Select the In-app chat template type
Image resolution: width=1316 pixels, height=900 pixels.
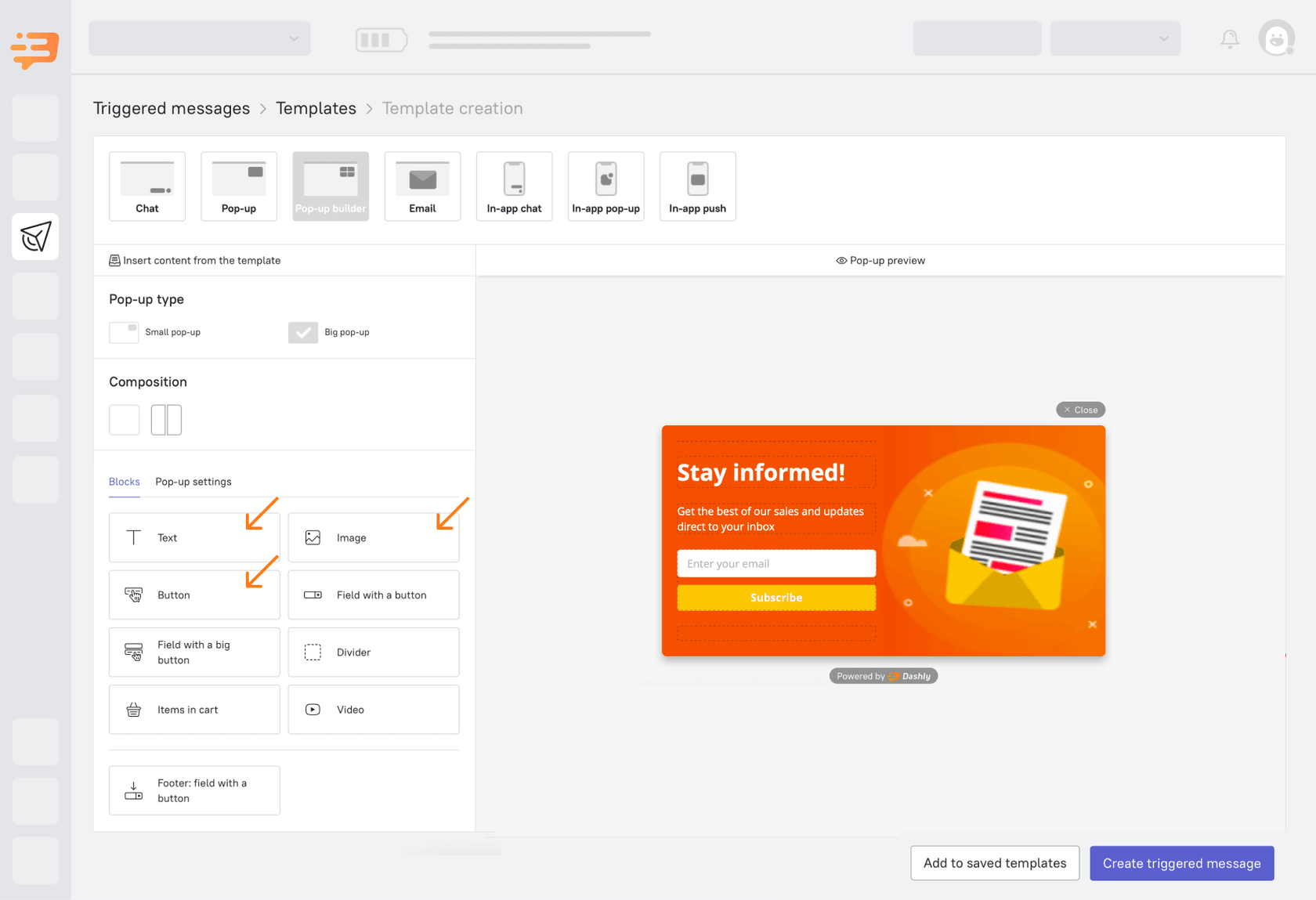point(514,186)
